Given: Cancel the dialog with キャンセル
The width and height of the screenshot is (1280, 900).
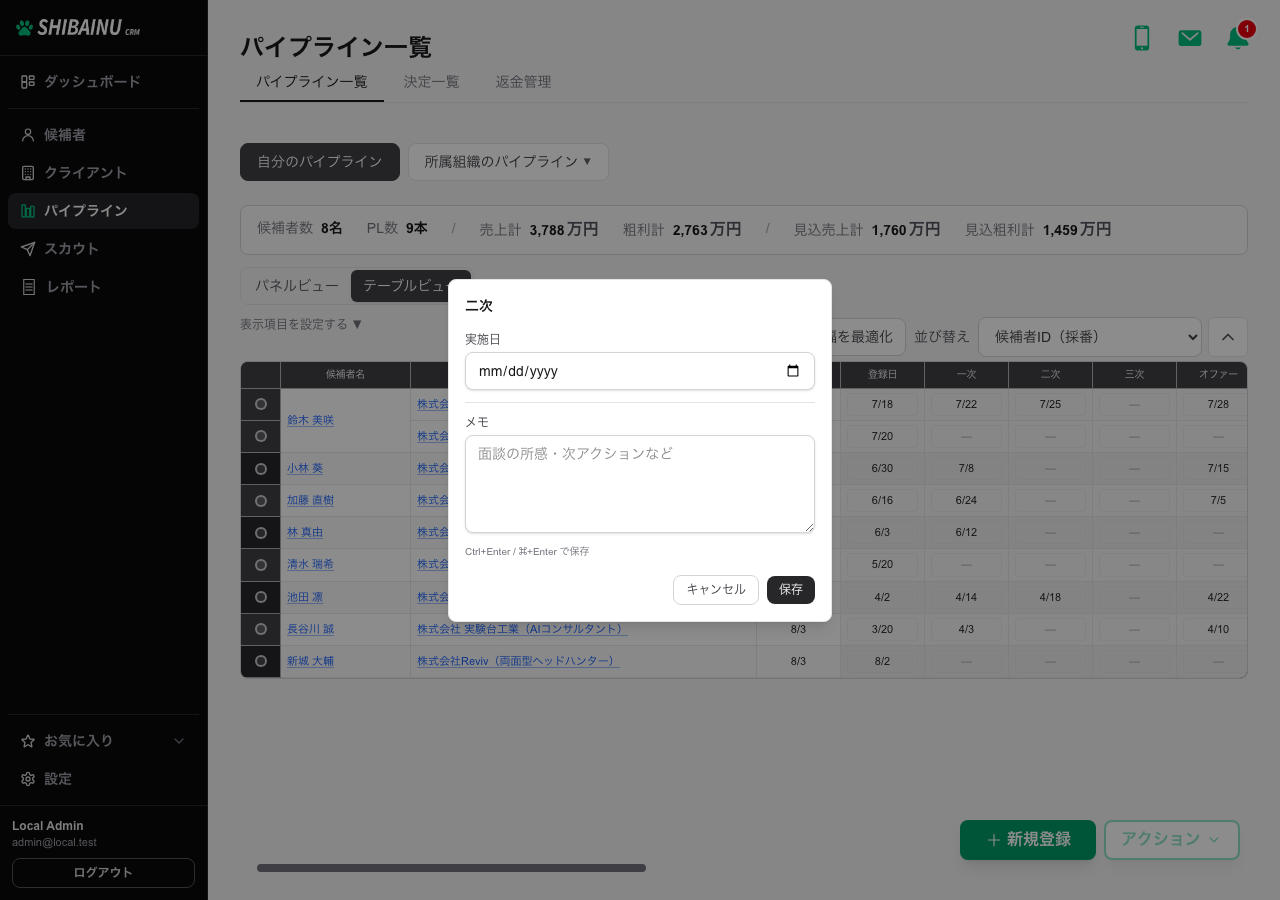Looking at the screenshot, I should tap(716, 590).
